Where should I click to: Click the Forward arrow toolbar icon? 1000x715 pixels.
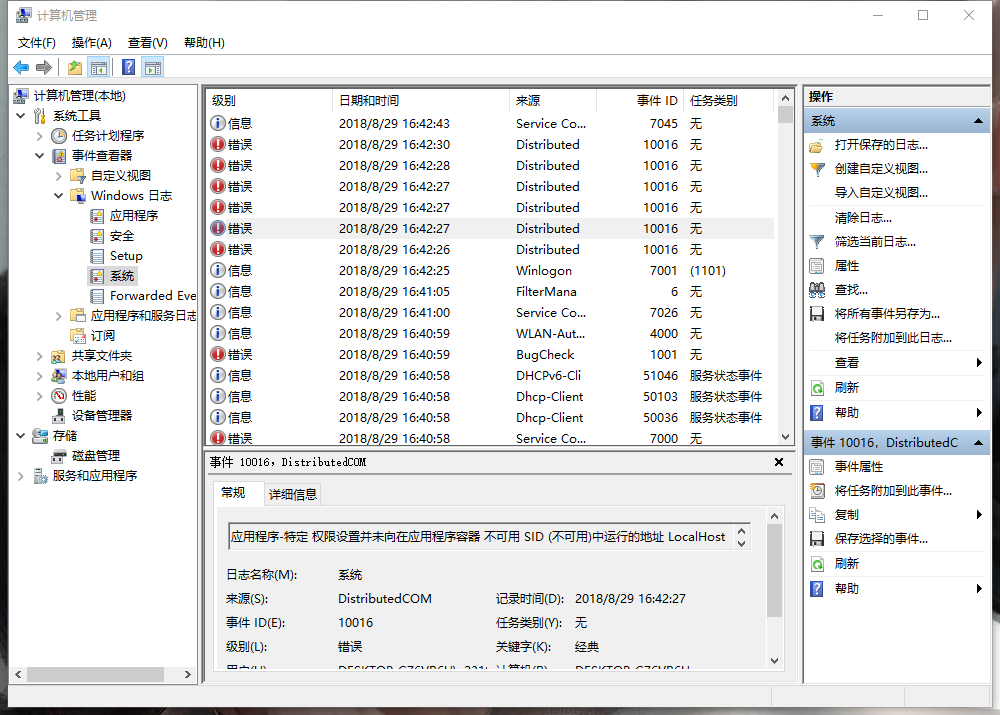click(x=44, y=67)
